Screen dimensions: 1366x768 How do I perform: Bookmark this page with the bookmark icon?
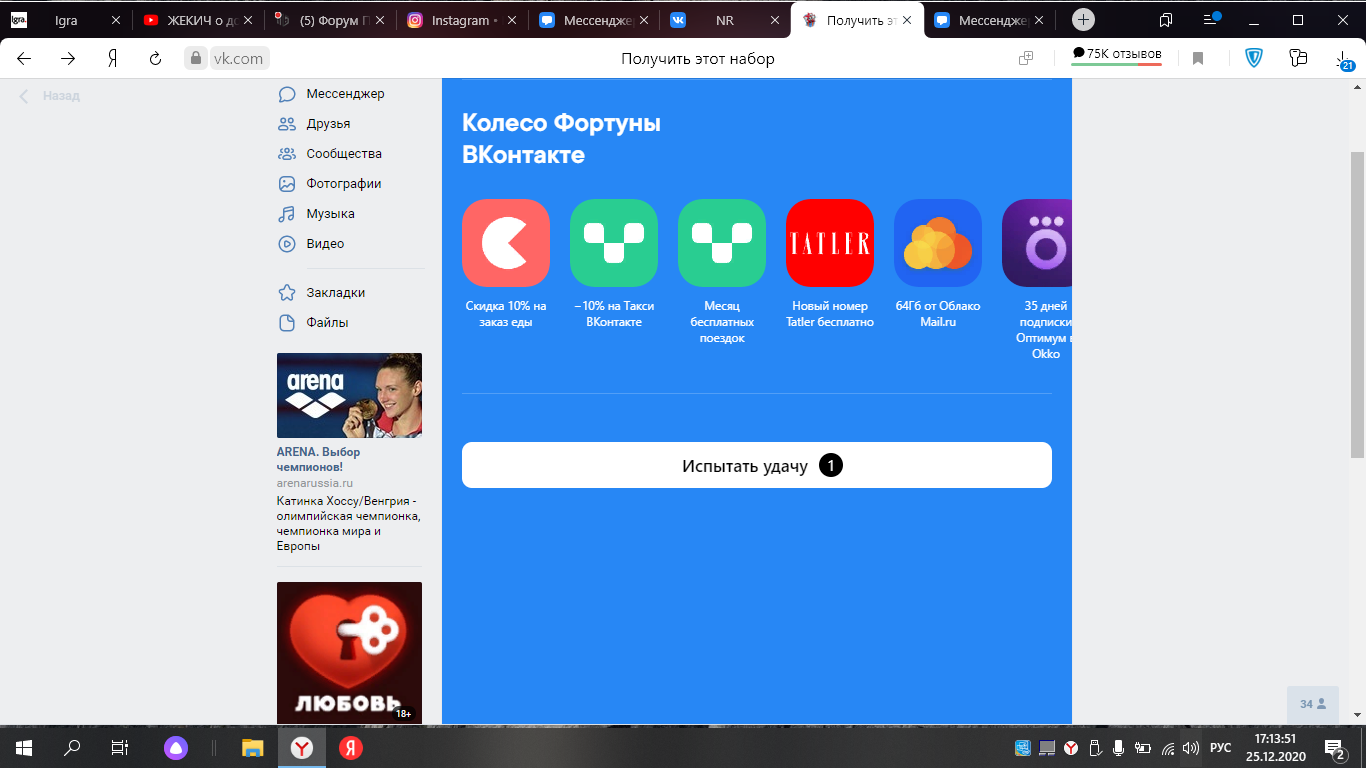coord(1198,58)
